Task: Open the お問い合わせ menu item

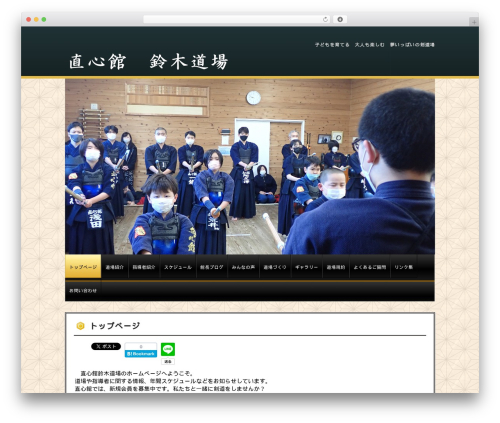Action: [83, 291]
